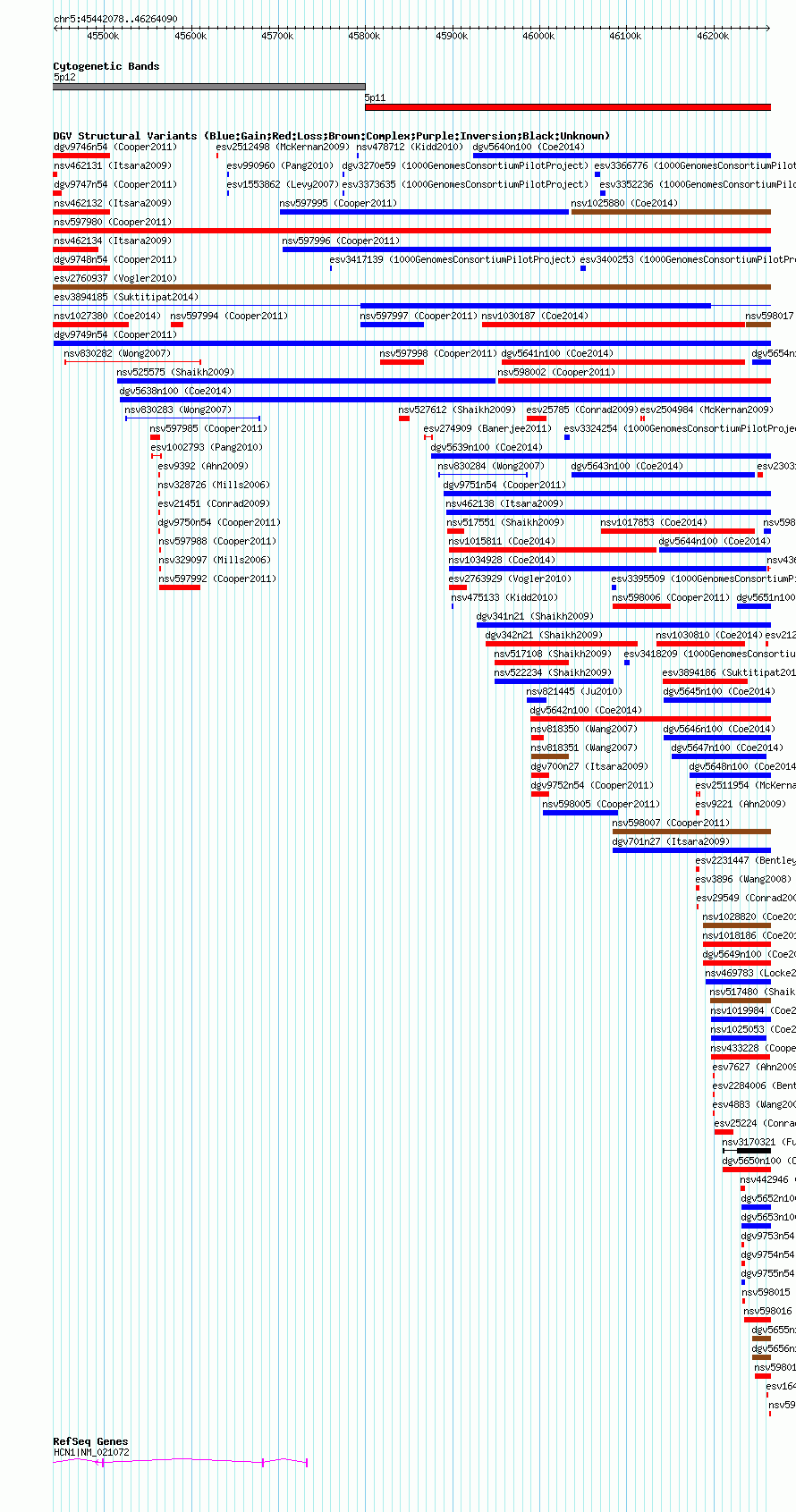Select brown nsv598007 (Cooper2011) variant
The image size is (796, 1512).
[691, 832]
